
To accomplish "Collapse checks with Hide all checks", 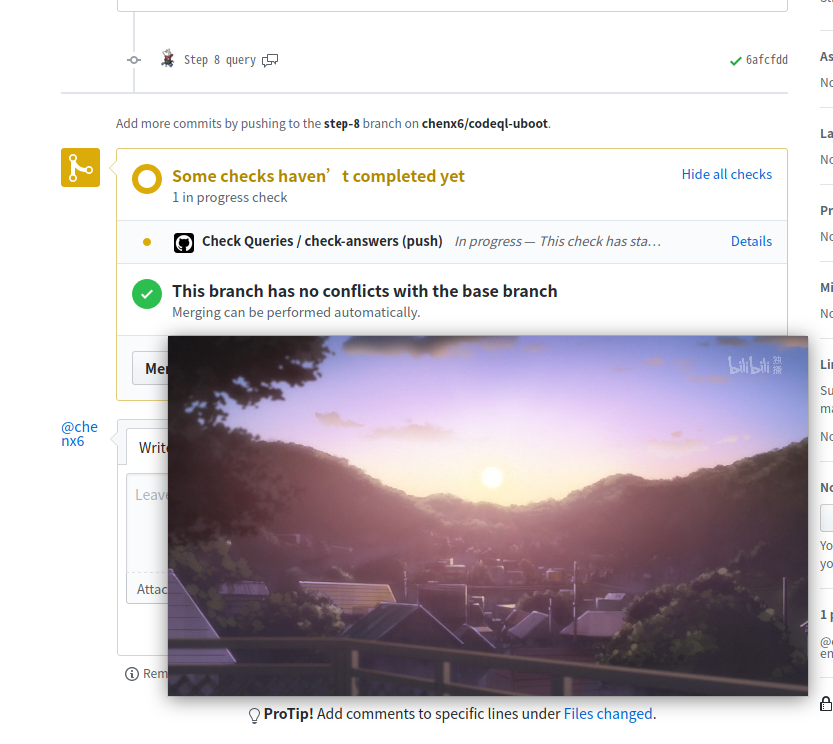I will click(726, 174).
